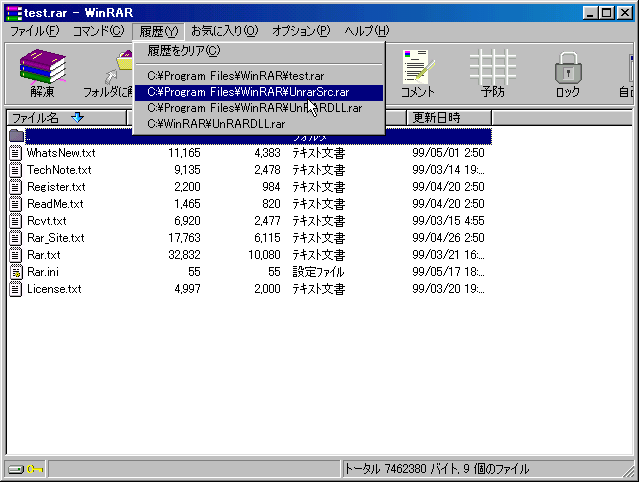Open the お気に入り(O) favorites menu

[225, 31]
